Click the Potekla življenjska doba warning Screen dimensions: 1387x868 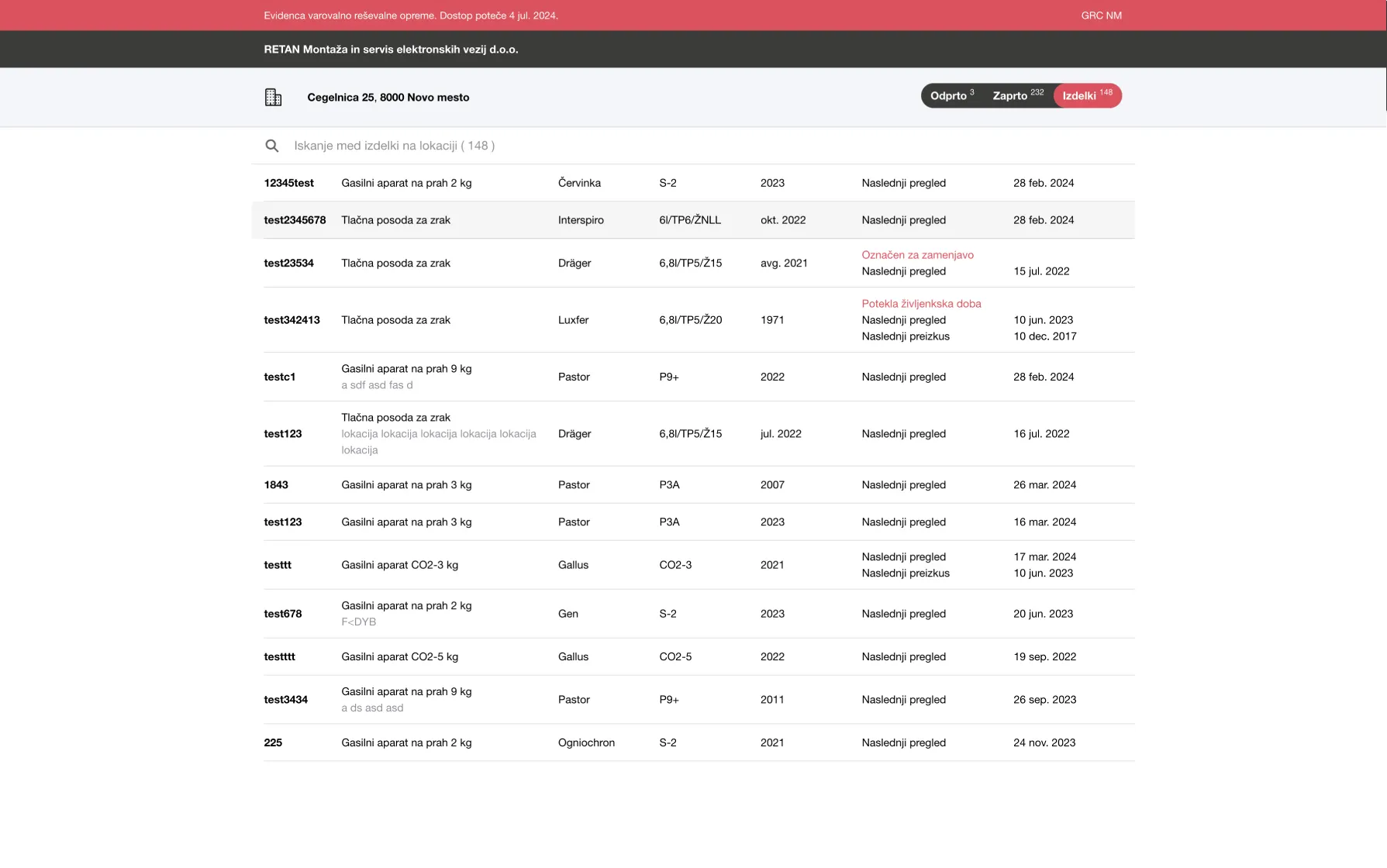[921, 304]
